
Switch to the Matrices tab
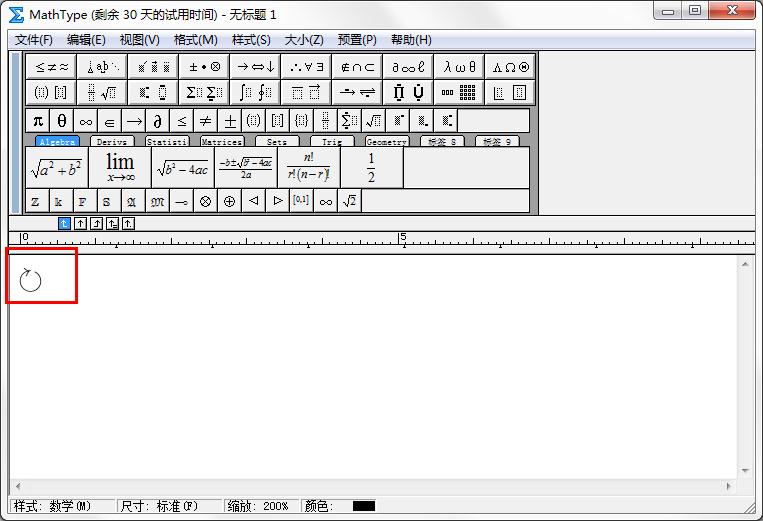(221, 142)
